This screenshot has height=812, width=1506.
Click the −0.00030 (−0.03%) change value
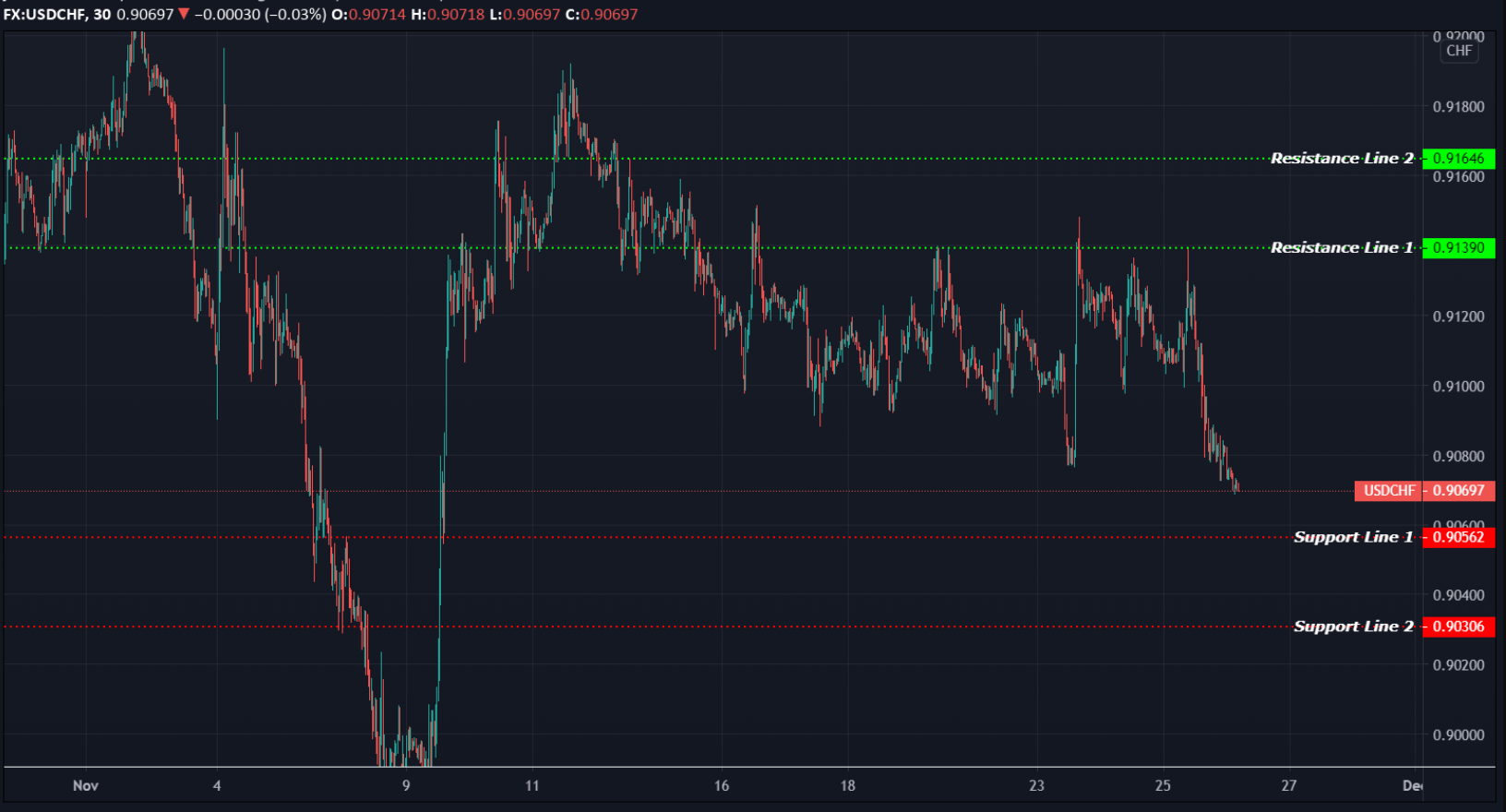point(260,15)
